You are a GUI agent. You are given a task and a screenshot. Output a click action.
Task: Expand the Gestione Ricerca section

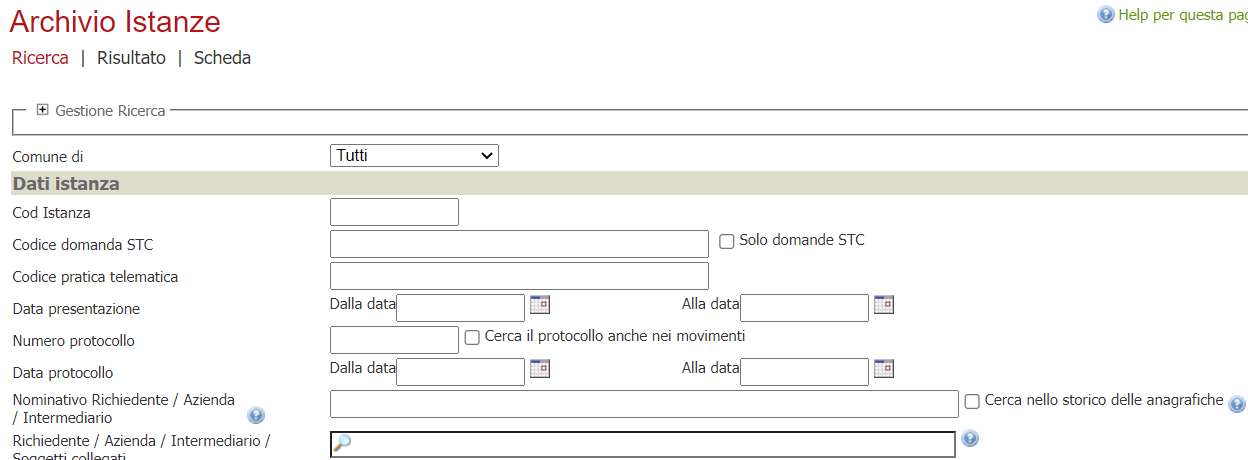tap(42, 110)
